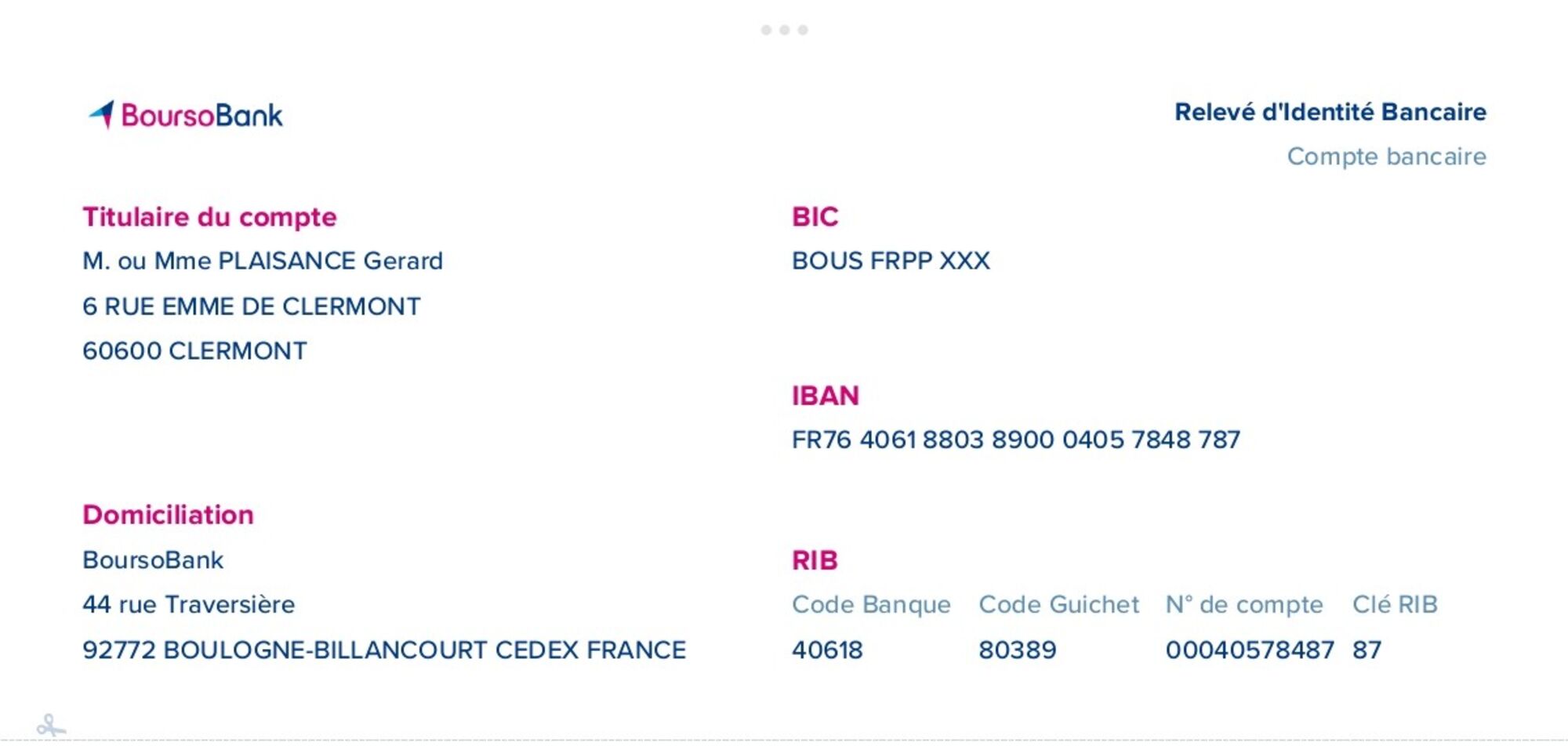Click the "Titulaire du compte" heading
Image resolution: width=1568 pixels, height=746 pixels.
click(209, 217)
